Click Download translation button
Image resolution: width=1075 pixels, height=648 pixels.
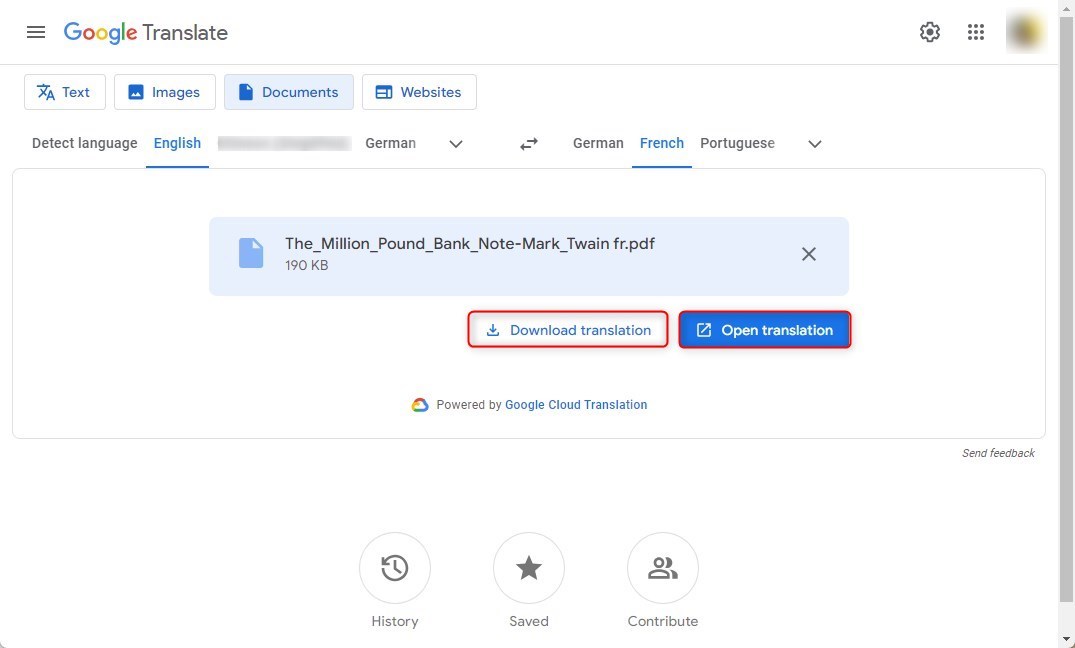coord(568,330)
